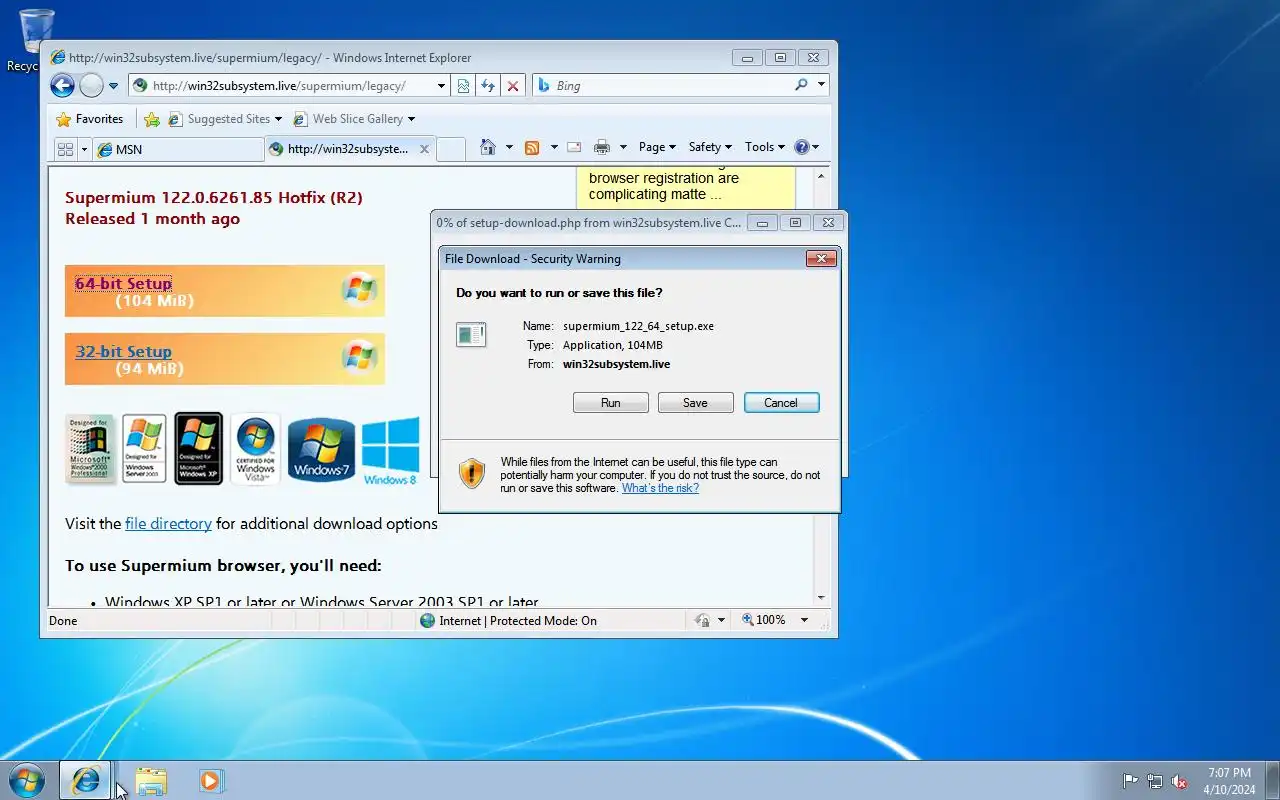
Task: Click the Add to Favorites Bar icon
Action: (x=152, y=119)
